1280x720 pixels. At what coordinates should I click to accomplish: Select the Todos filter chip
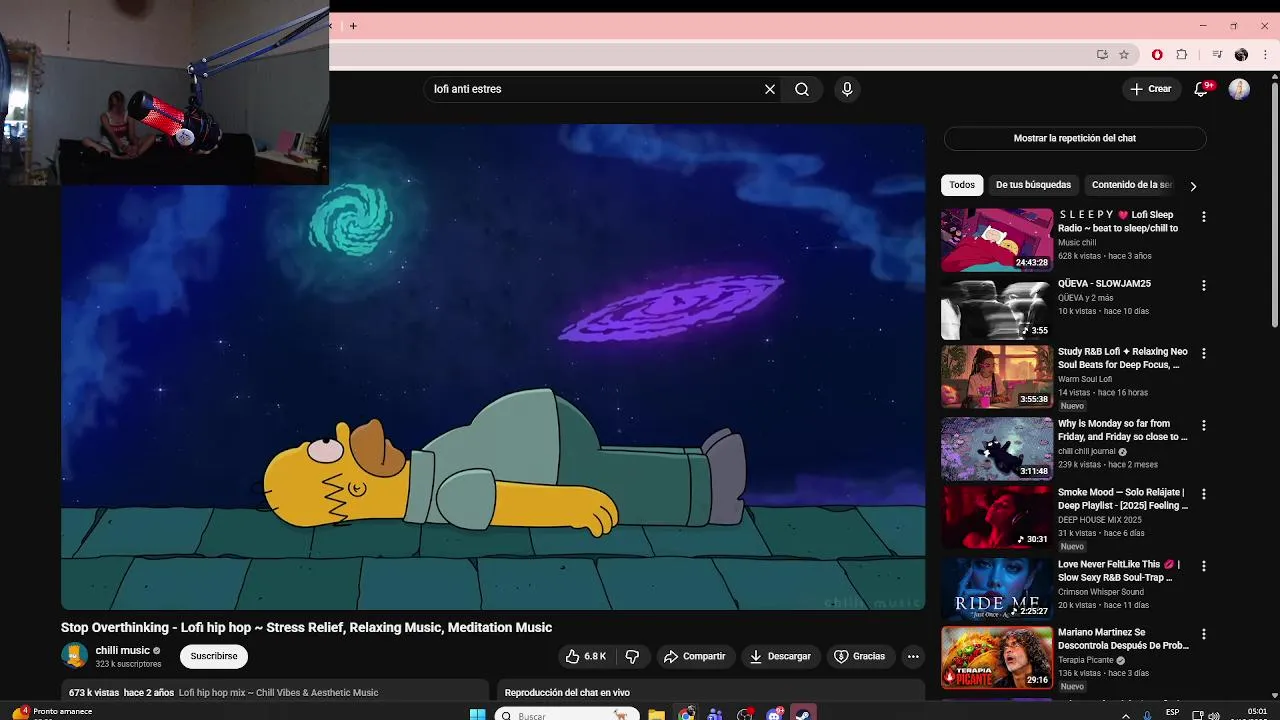tap(962, 185)
